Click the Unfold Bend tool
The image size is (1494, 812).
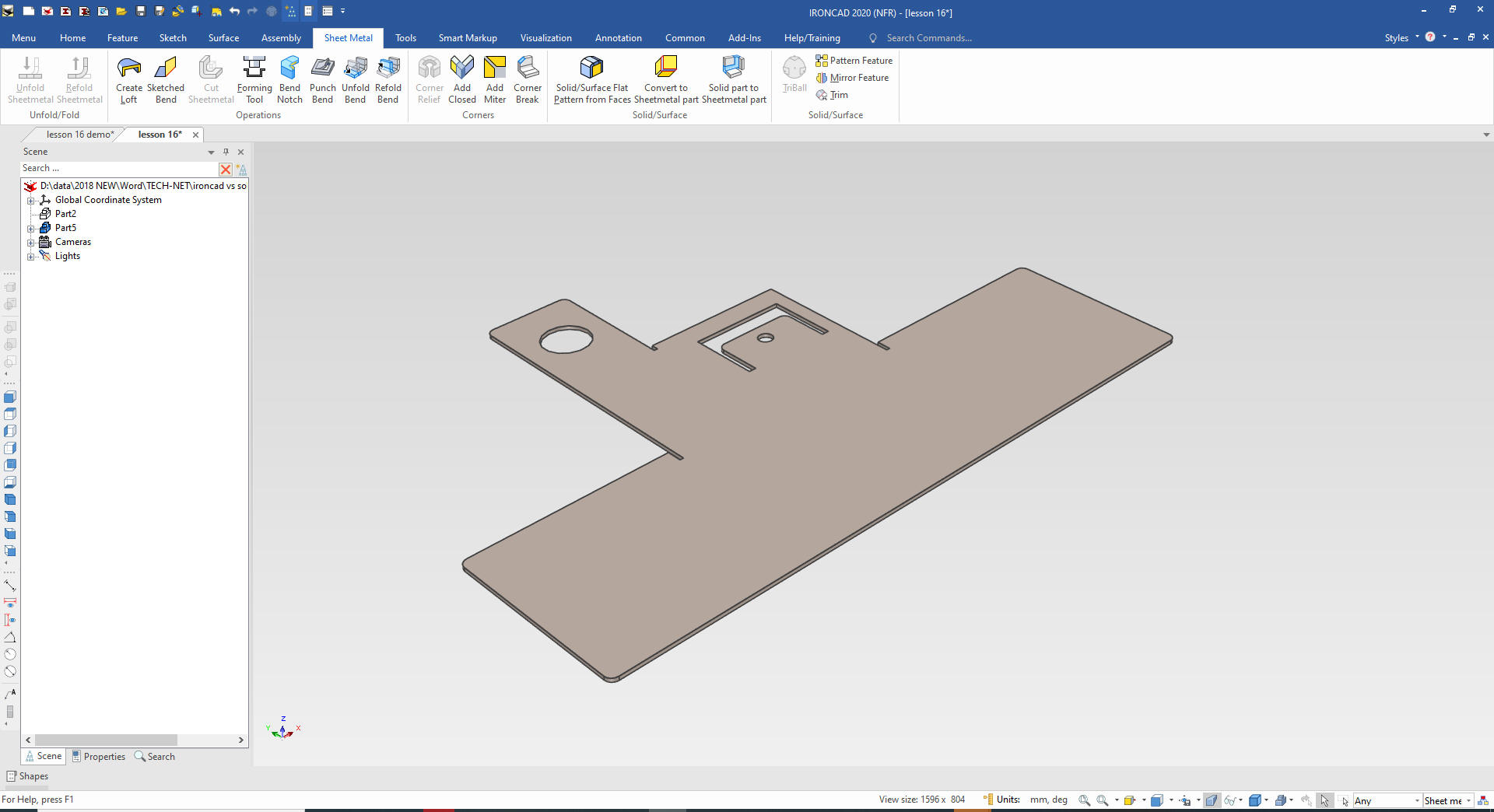[355, 80]
